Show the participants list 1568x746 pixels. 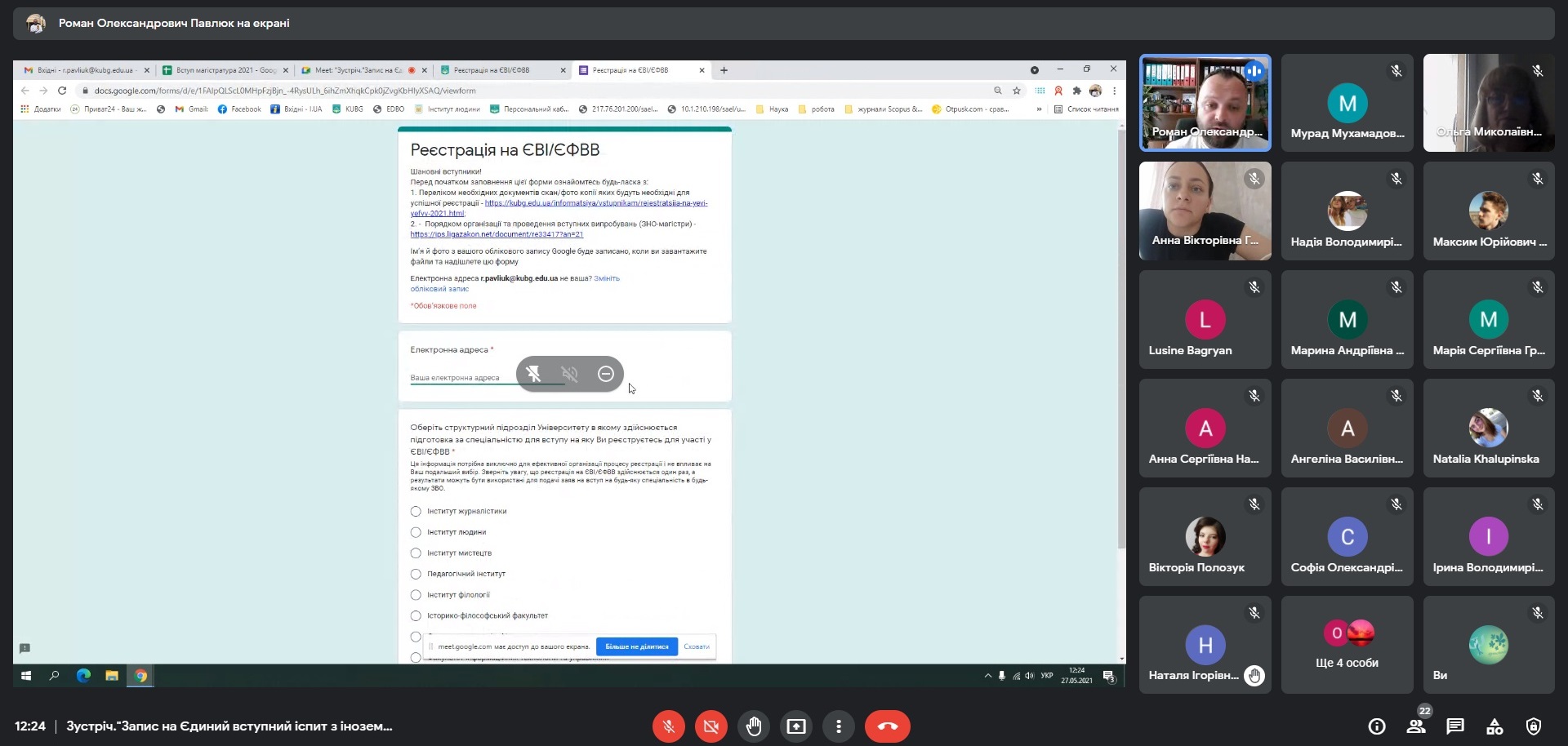[1416, 726]
